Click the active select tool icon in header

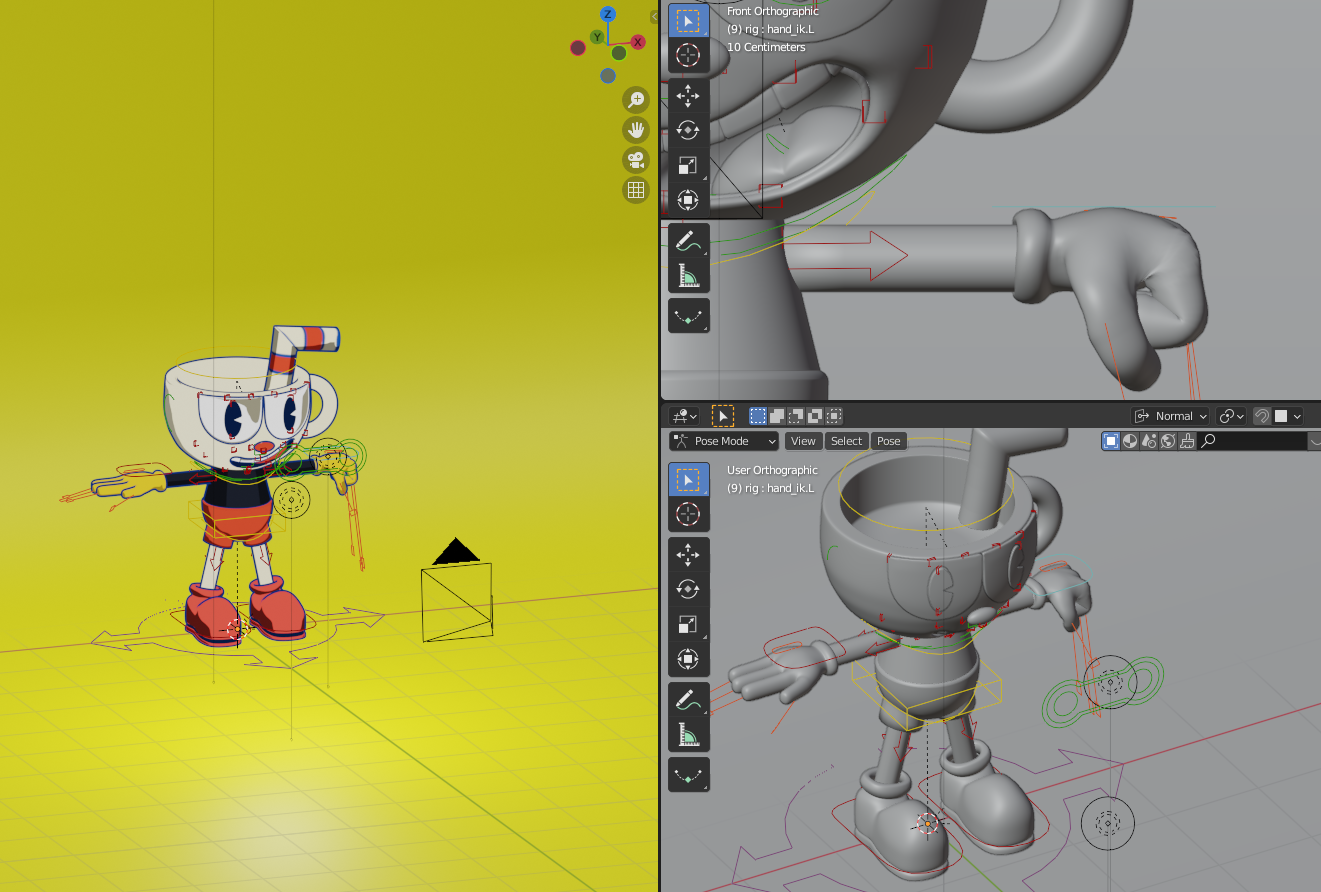point(723,416)
